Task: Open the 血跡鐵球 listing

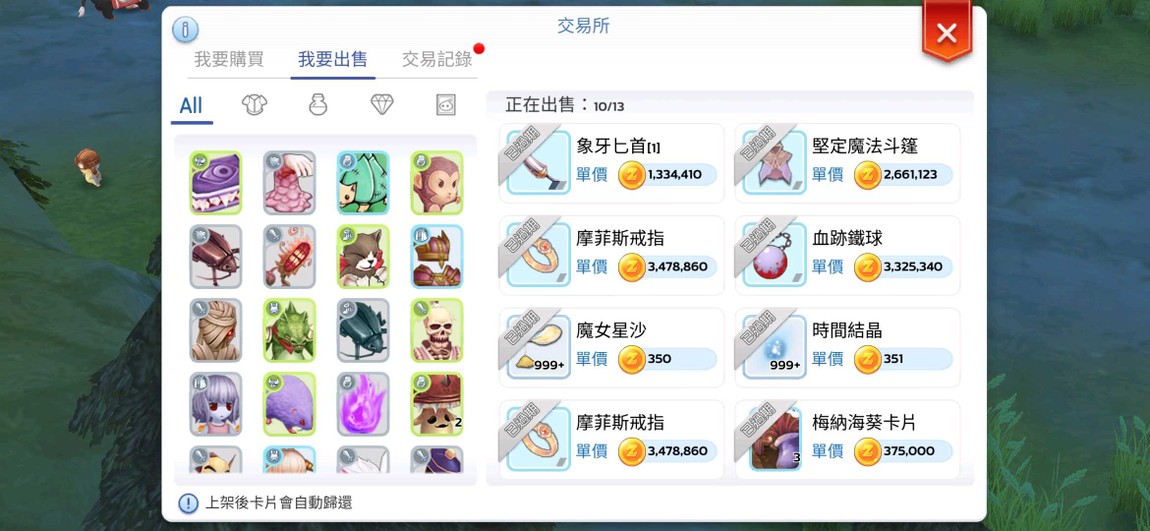Action: coord(848,256)
